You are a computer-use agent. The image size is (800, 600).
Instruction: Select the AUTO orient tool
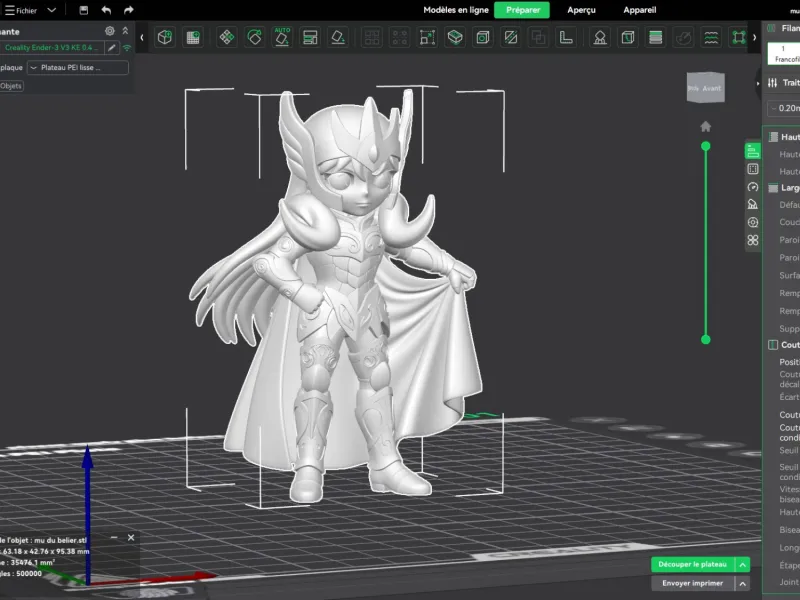282,37
